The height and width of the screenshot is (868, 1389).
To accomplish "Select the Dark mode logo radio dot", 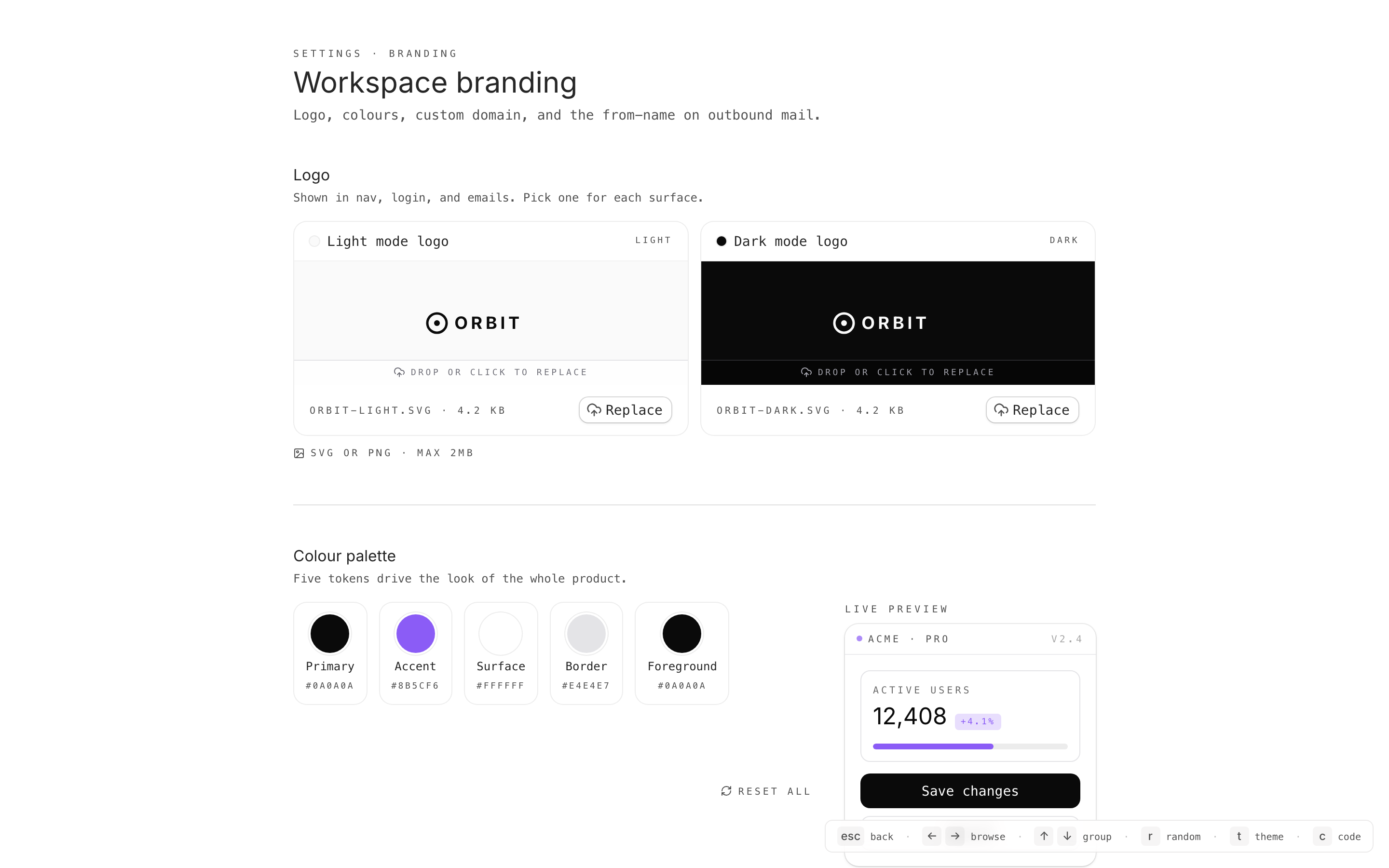I will pos(722,241).
